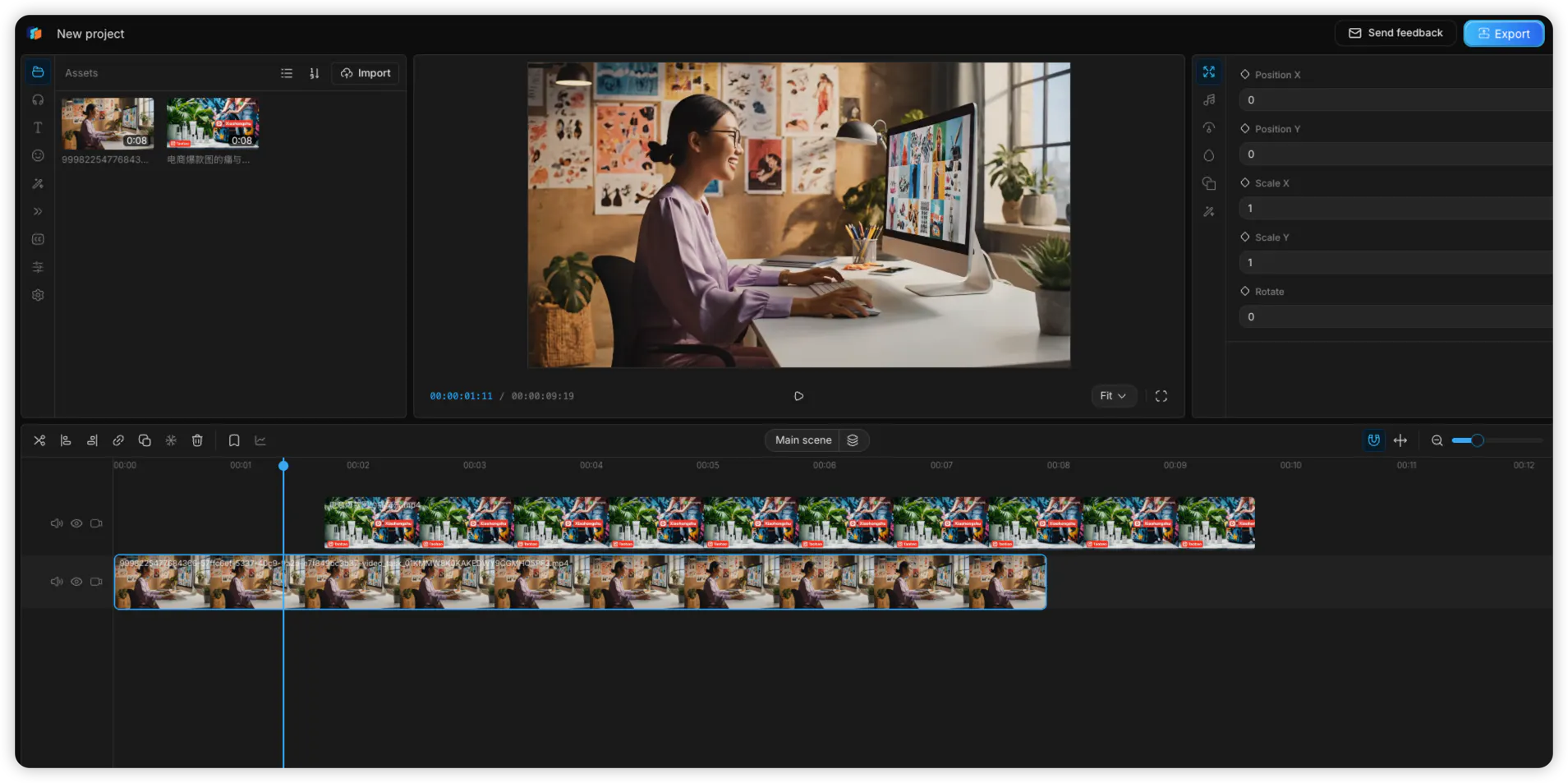Screen dimensions: 1568x783
Task: Click the Export button
Action: pos(1503,34)
